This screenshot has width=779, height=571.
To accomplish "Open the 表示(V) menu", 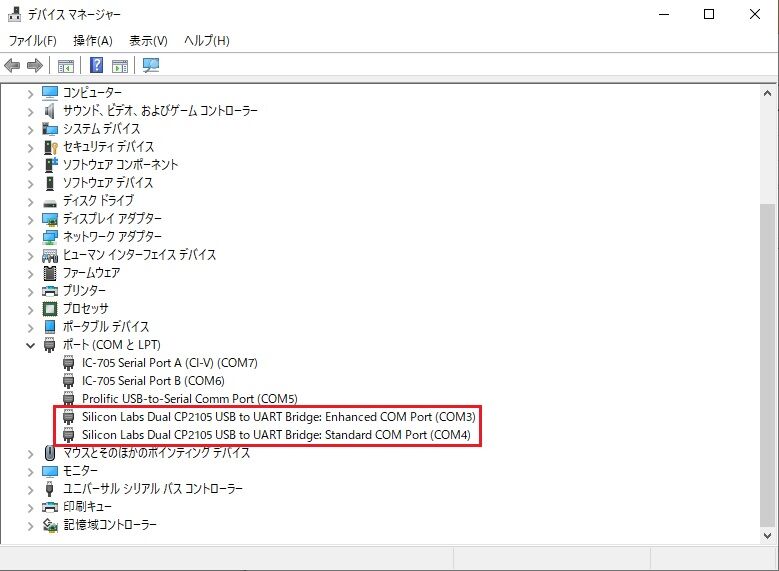I will (x=148, y=40).
